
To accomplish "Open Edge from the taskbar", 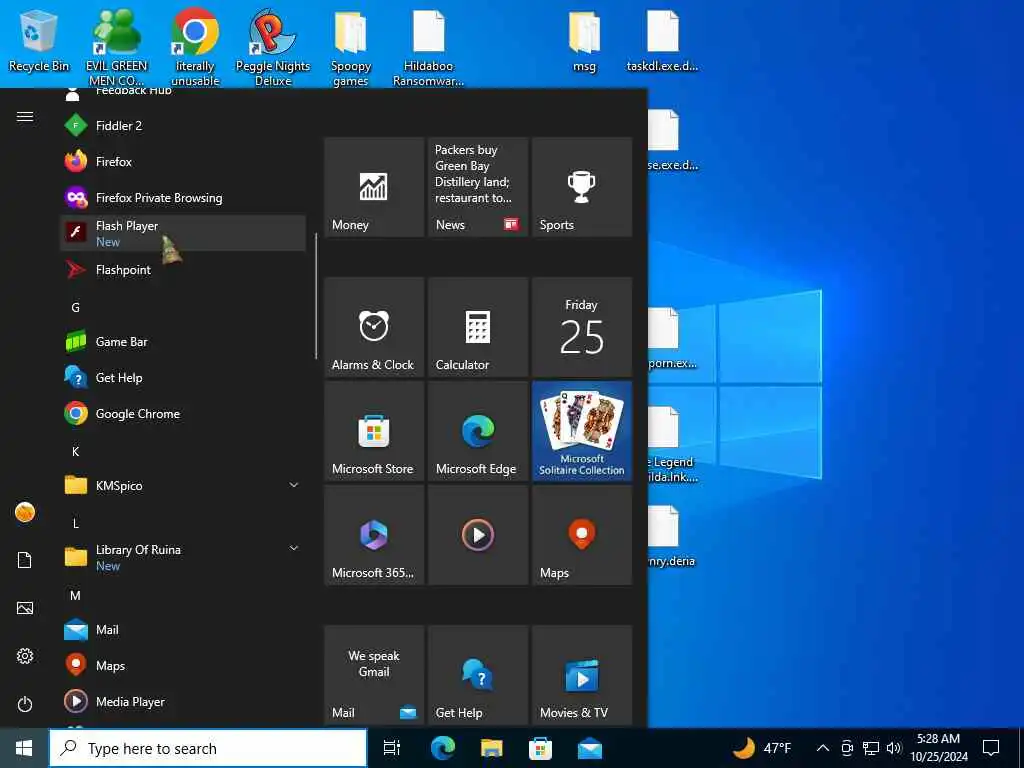I will pos(442,748).
